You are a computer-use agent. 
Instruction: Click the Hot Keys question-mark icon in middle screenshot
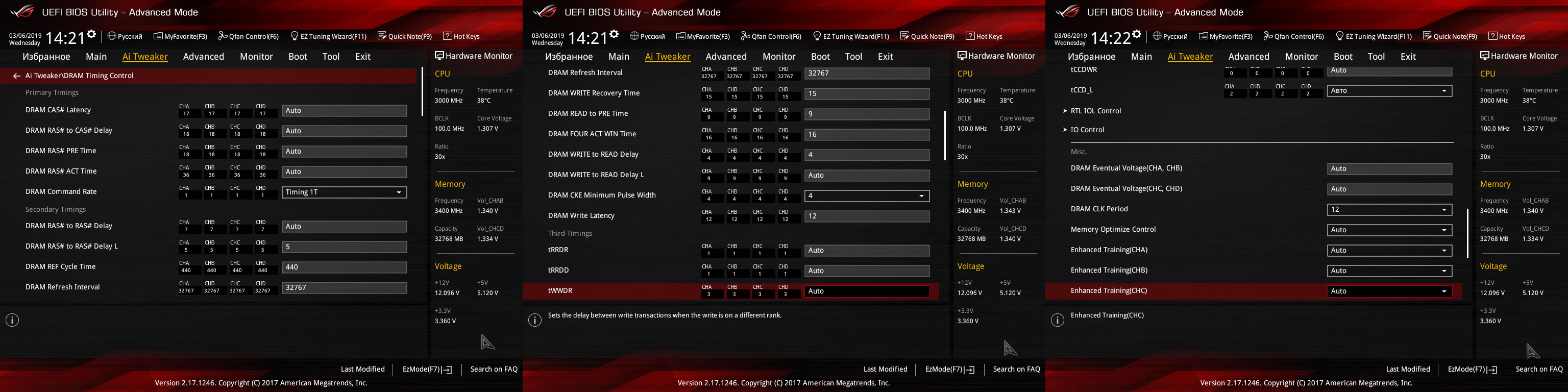click(x=970, y=36)
